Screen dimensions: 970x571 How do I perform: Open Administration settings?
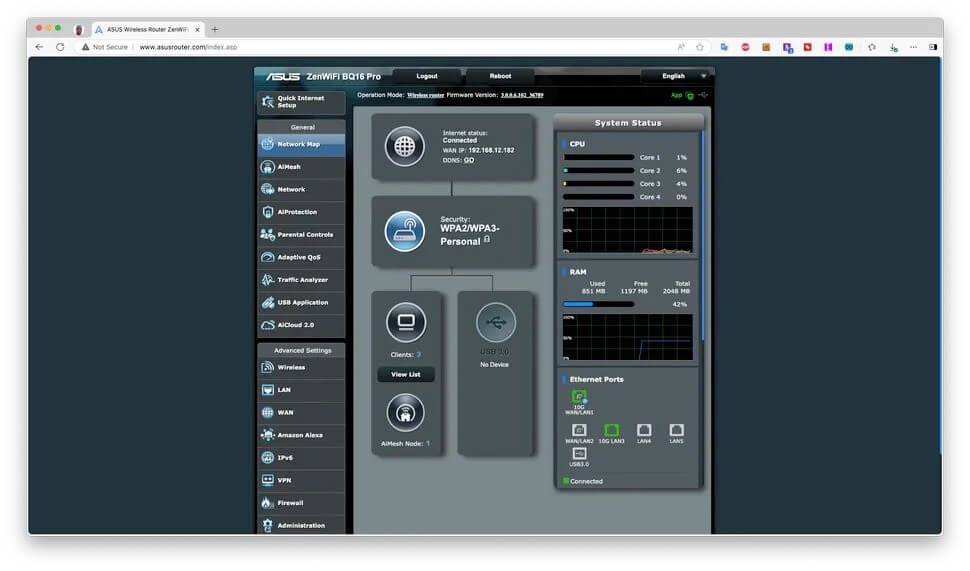coord(301,526)
